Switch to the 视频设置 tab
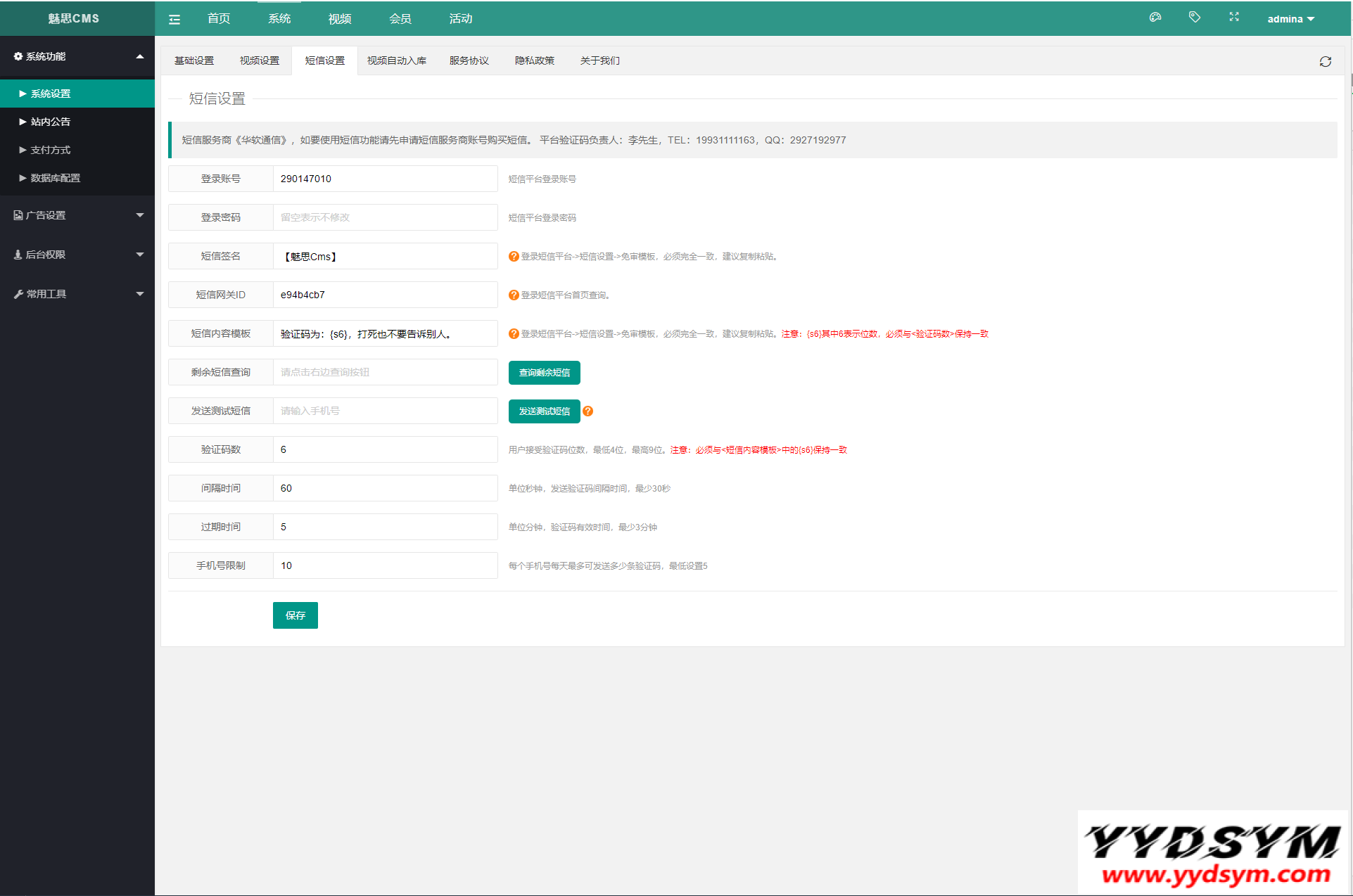The width and height of the screenshot is (1353, 896). 260,60
